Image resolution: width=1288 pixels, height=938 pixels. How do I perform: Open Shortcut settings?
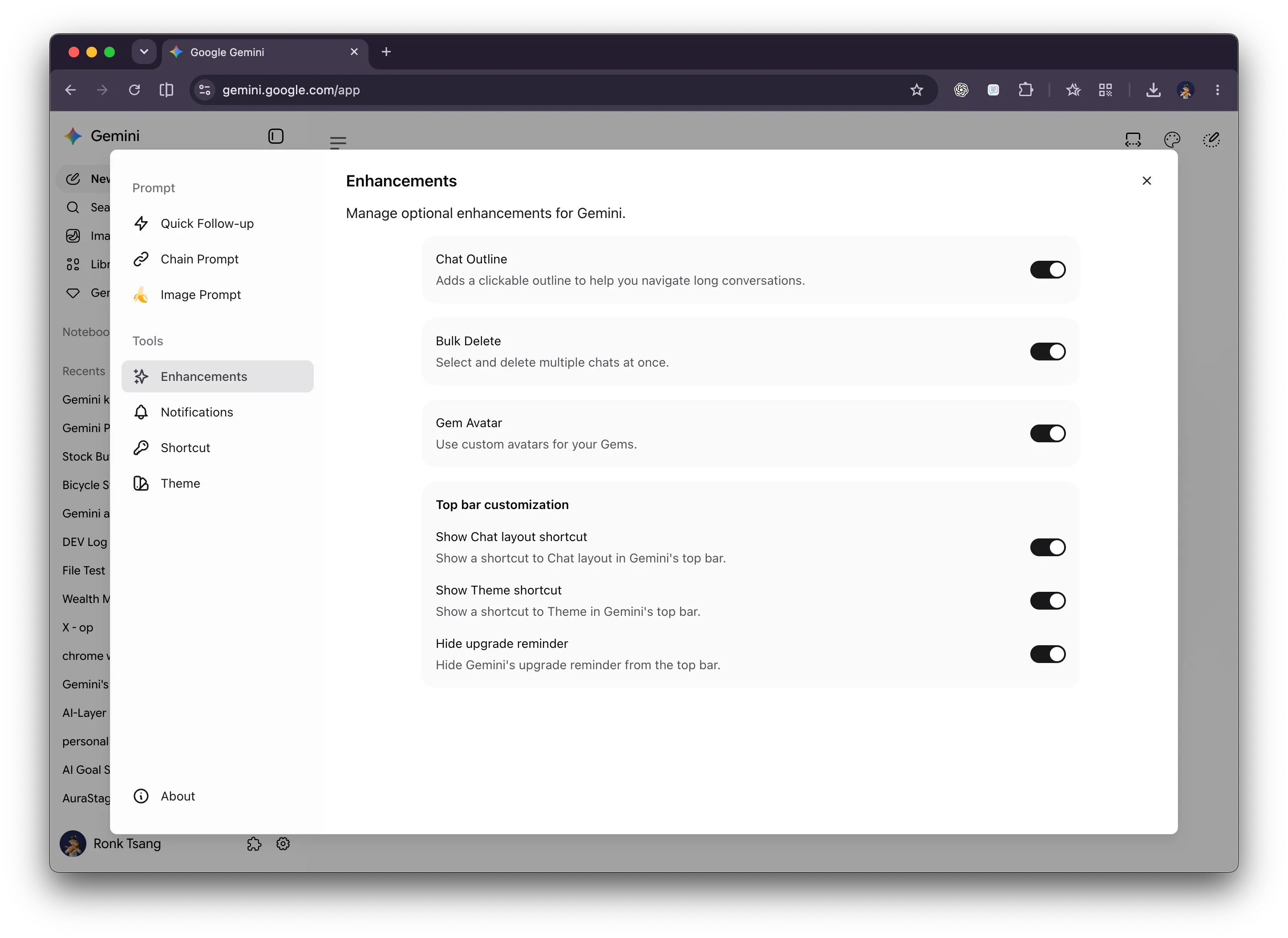(218, 448)
